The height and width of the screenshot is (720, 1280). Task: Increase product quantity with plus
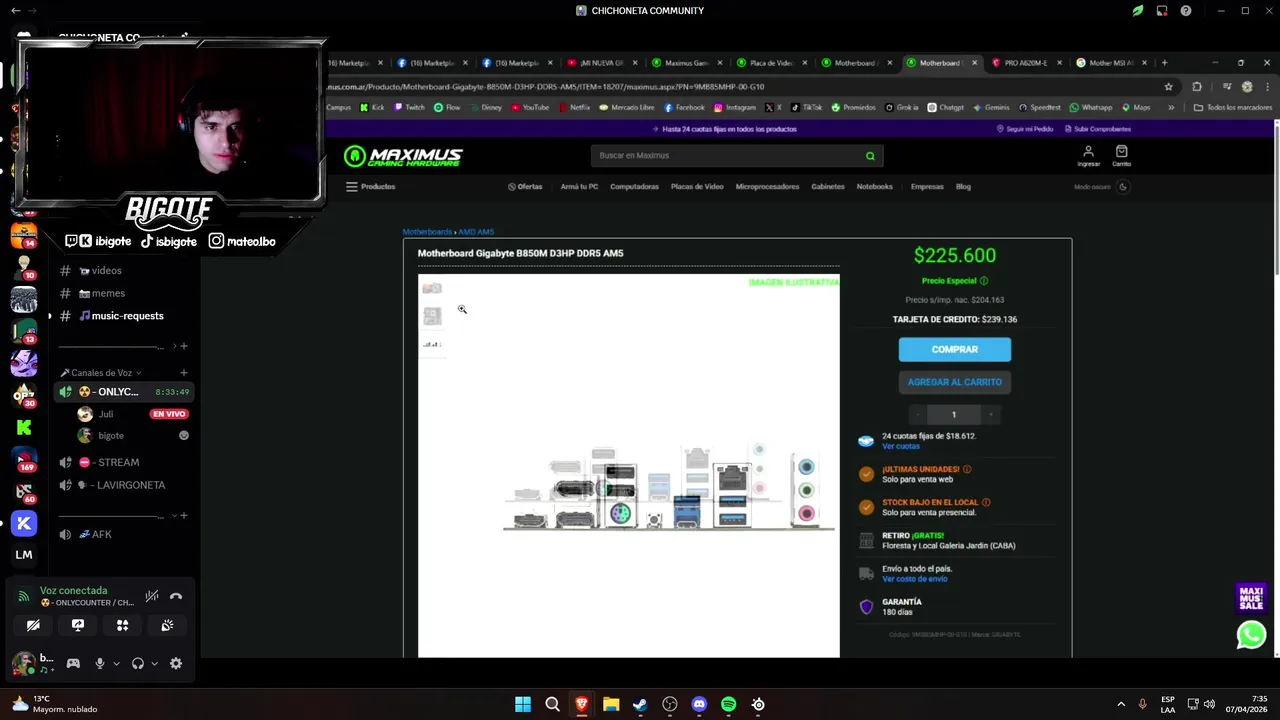(x=991, y=414)
